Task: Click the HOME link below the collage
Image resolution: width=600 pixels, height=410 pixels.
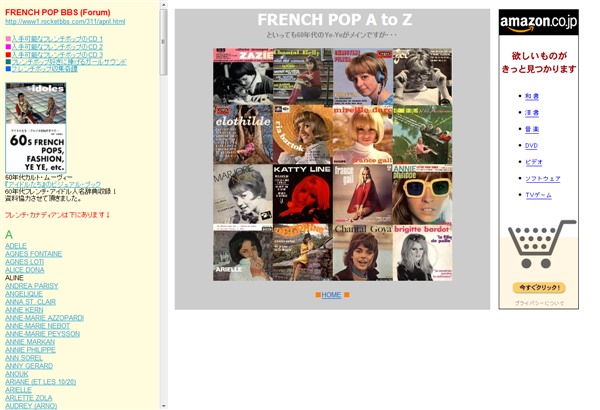Action: 331,295
